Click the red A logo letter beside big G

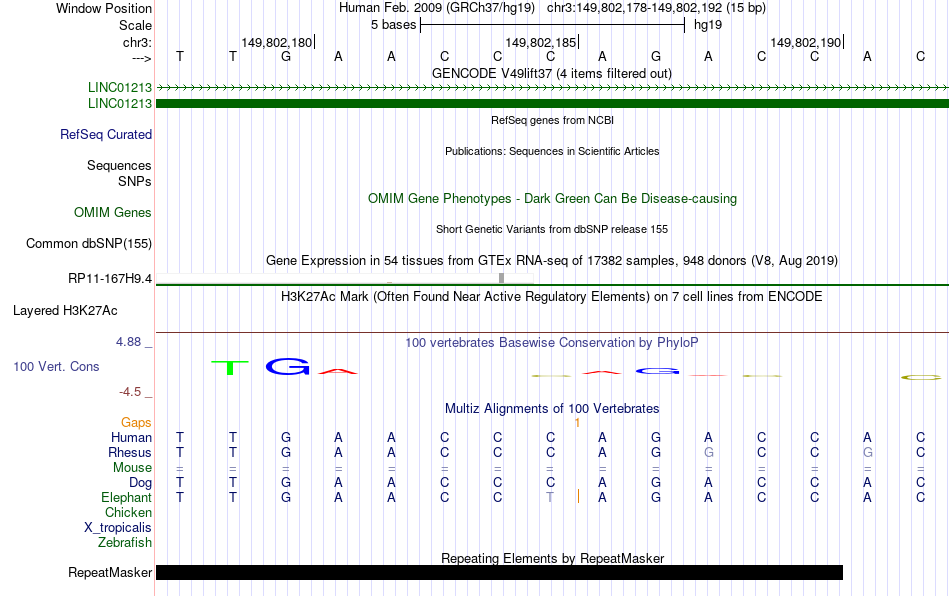point(337,371)
